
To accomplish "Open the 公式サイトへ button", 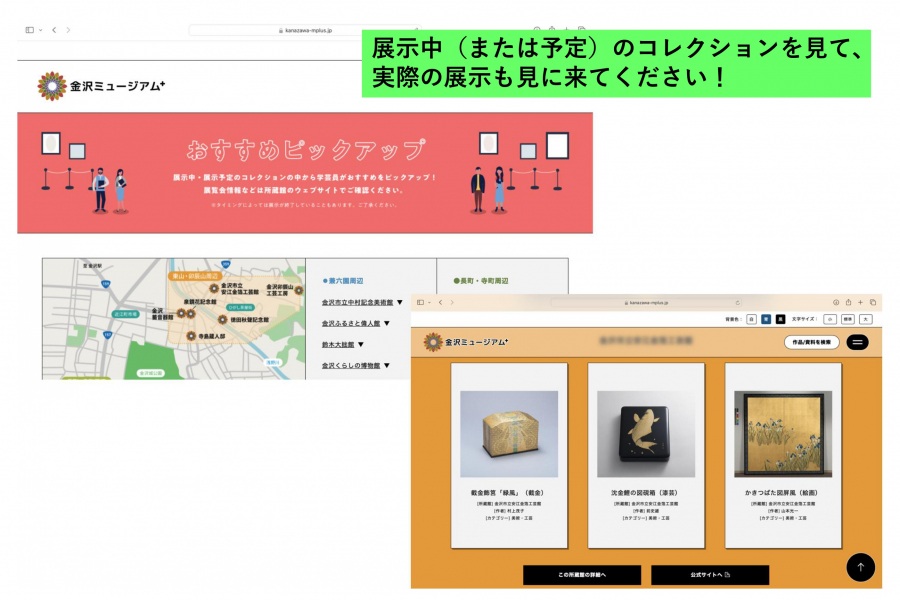I will pyautogui.click(x=710, y=575).
